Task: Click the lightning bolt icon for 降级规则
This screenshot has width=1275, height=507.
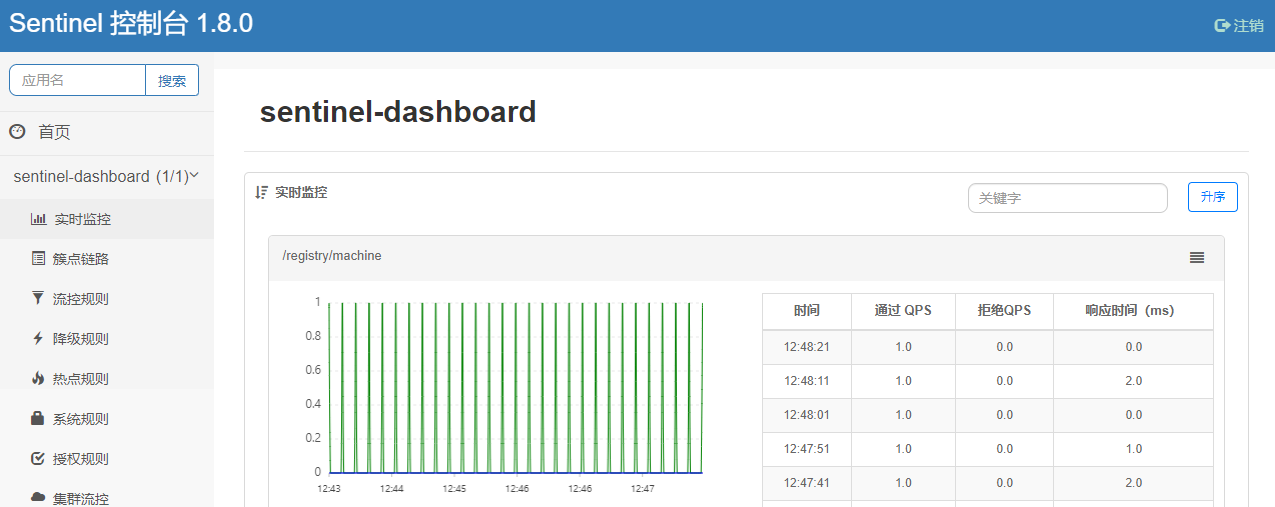Action: tap(38, 338)
